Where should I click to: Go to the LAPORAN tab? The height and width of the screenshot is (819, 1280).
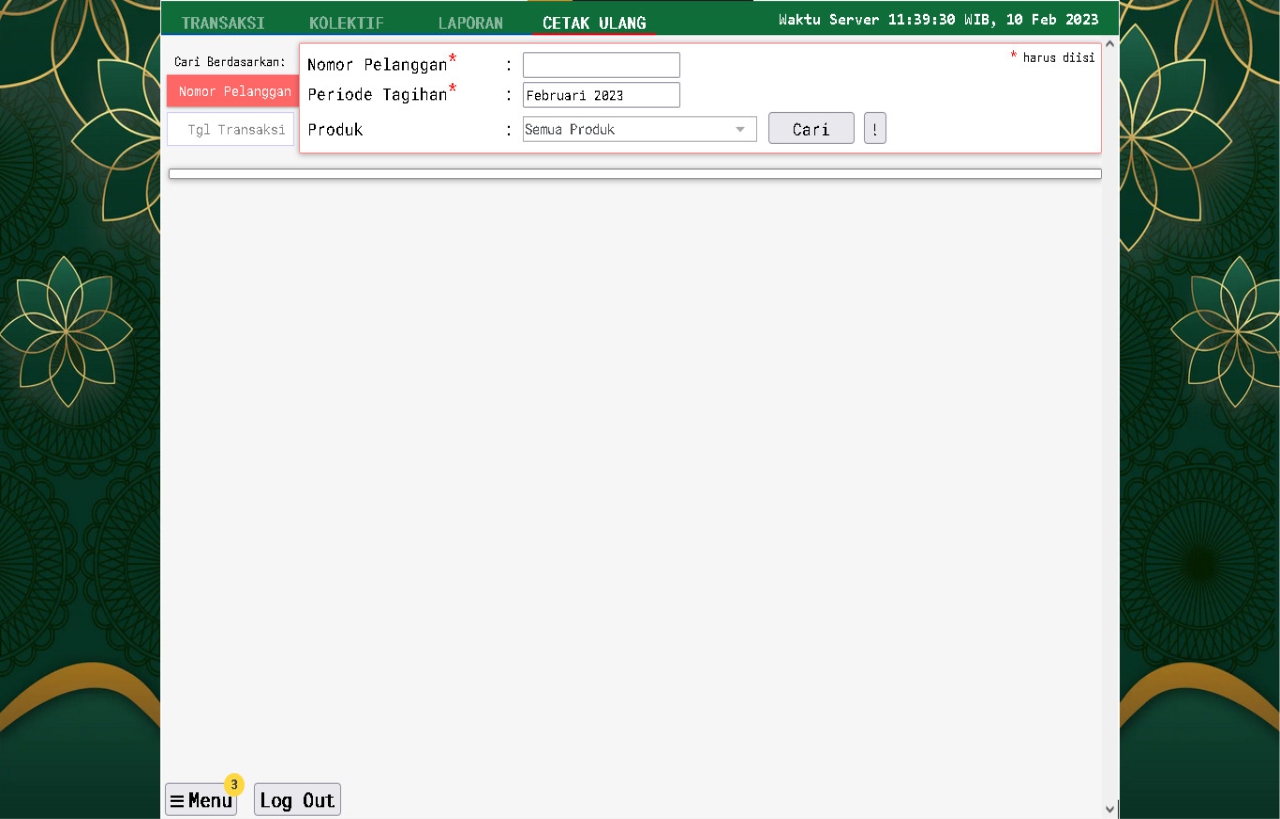click(470, 22)
